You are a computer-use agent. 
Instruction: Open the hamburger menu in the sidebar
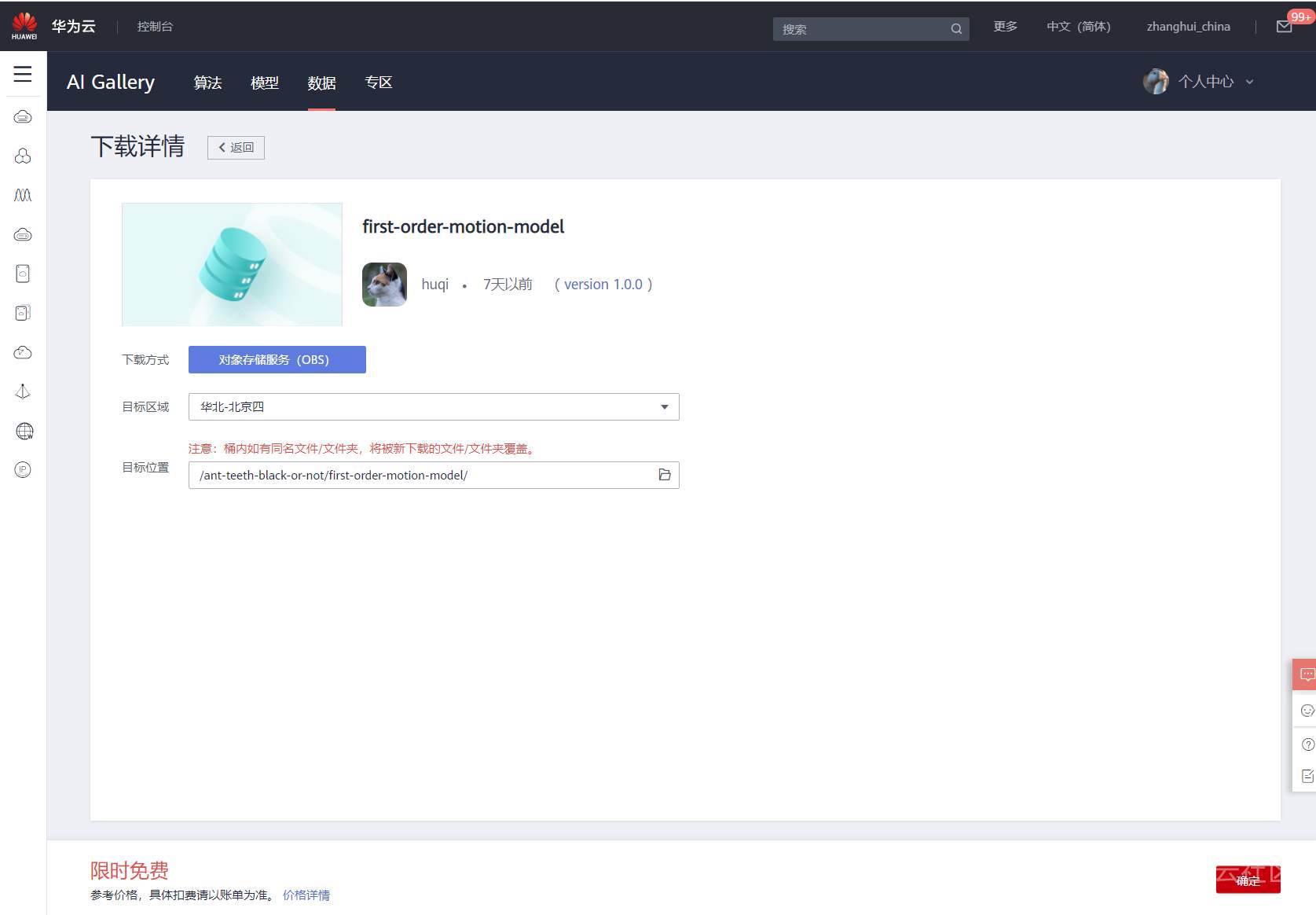[x=23, y=74]
